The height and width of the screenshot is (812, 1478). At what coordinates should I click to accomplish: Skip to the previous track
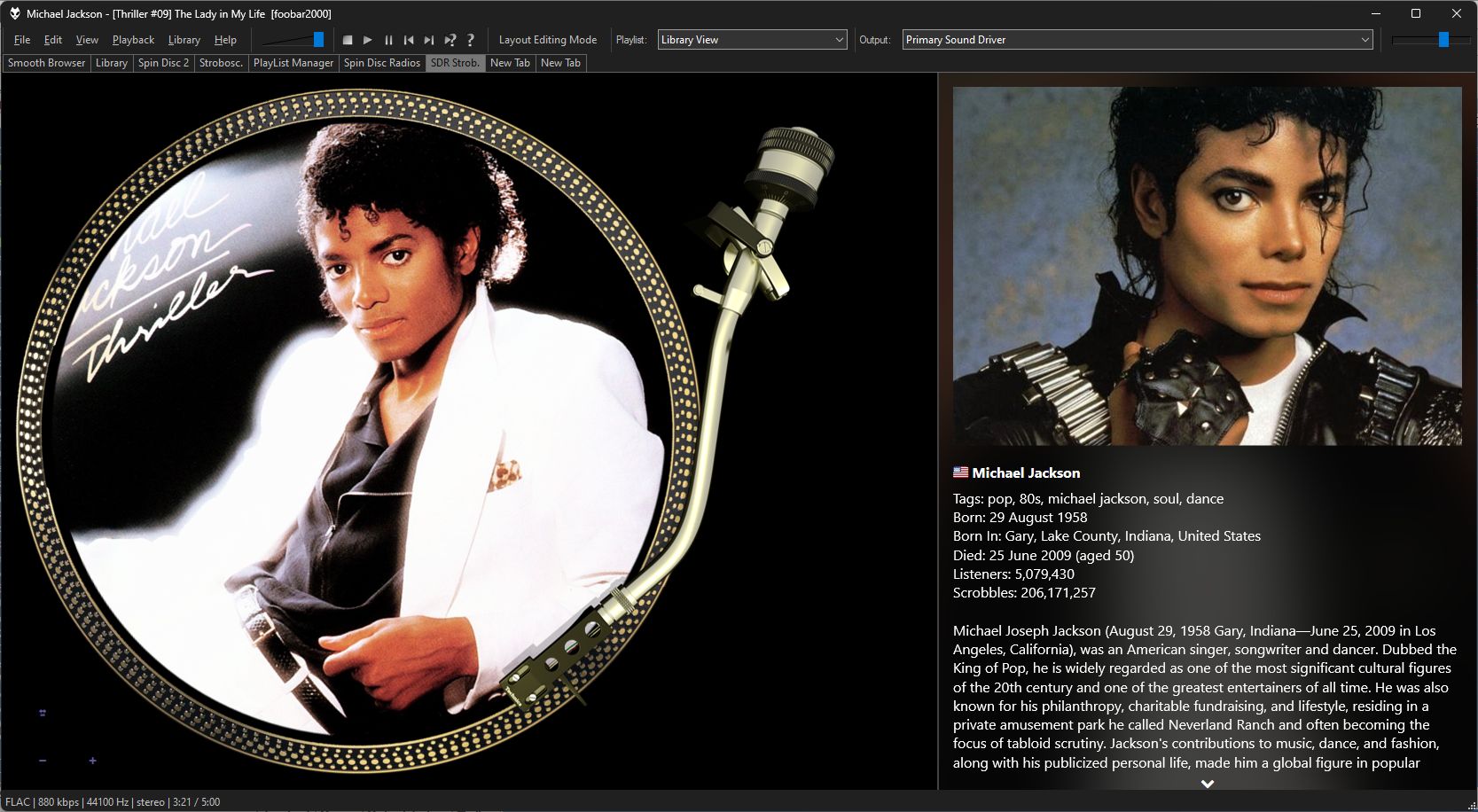coord(409,40)
